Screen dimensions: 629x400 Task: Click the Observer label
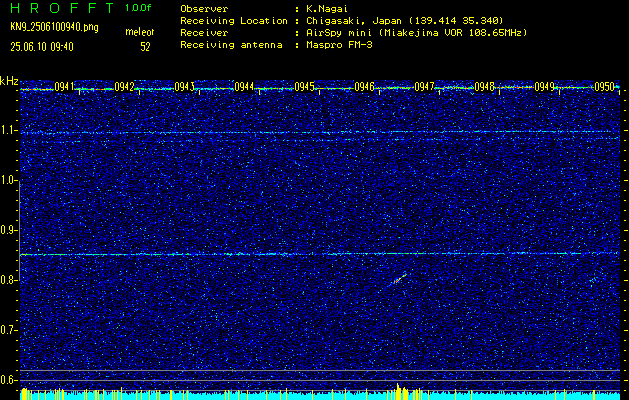pyautogui.click(x=204, y=9)
